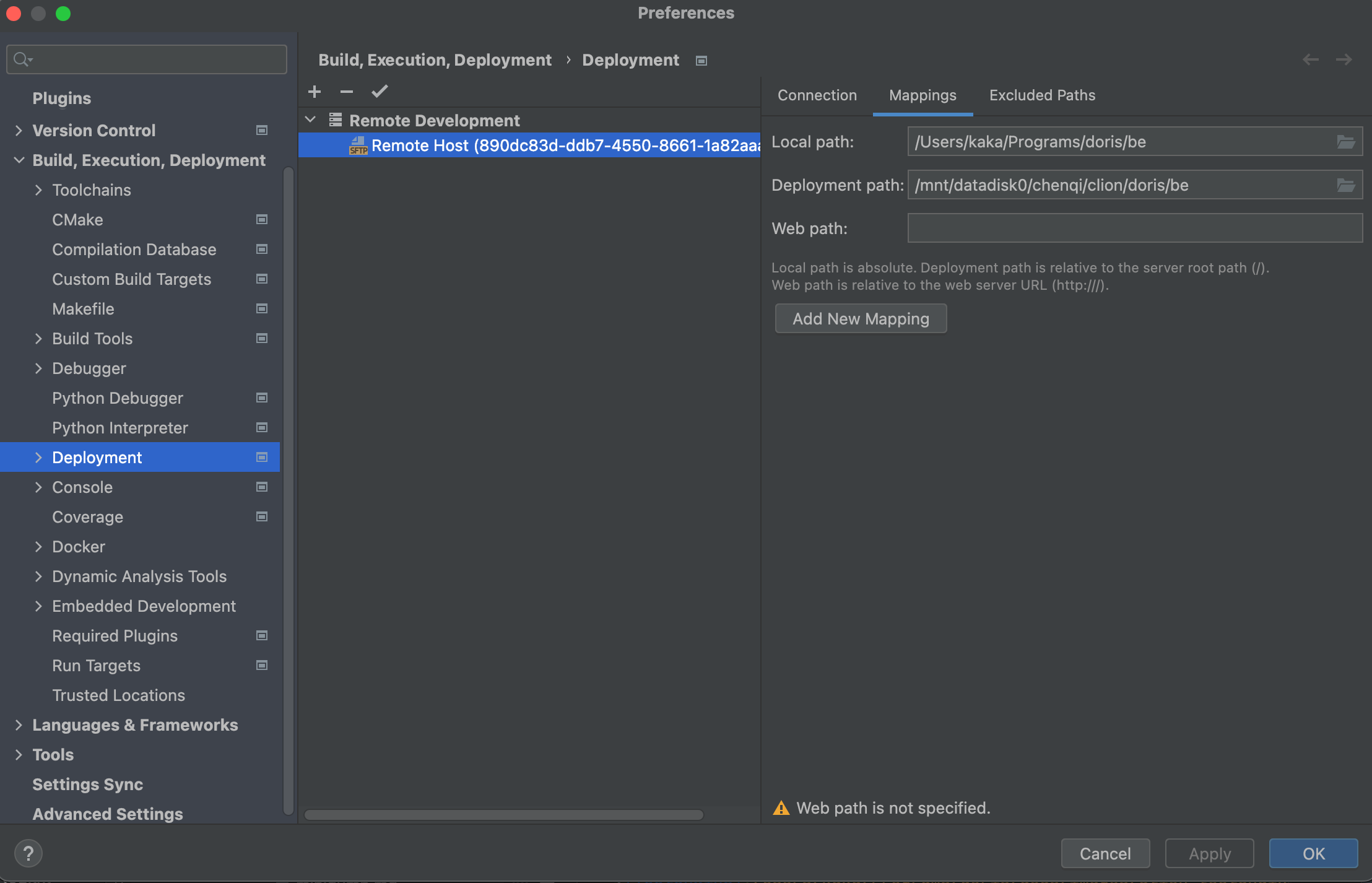
Task: Click the add server plus icon
Action: [x=315, y=92]
